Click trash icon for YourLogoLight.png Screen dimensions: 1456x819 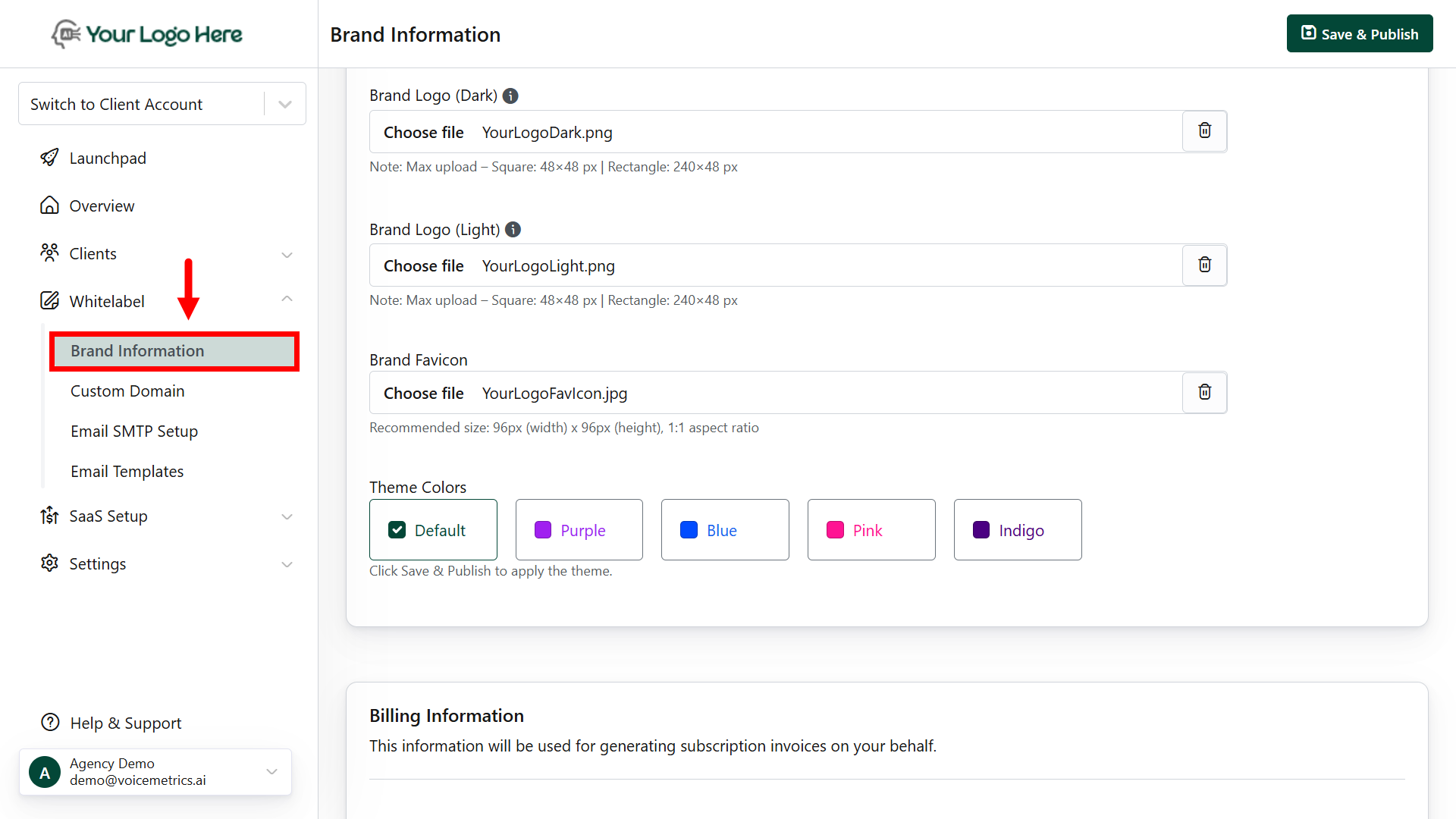pyautogui.click(x=1204, y=265)
